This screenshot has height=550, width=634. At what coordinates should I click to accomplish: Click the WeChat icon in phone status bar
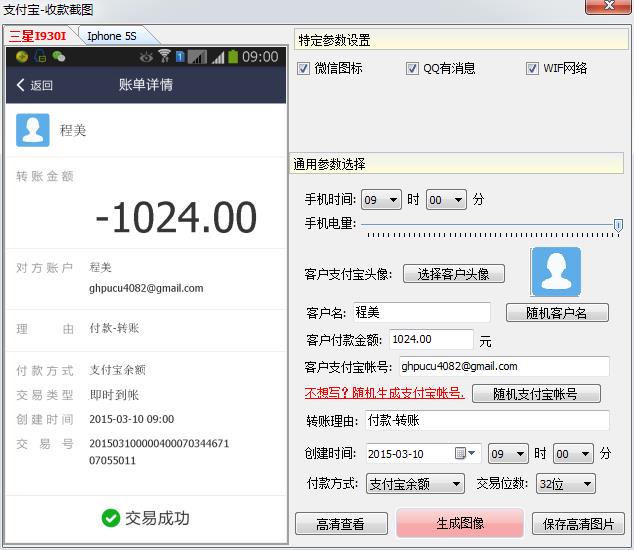point(59,57)
